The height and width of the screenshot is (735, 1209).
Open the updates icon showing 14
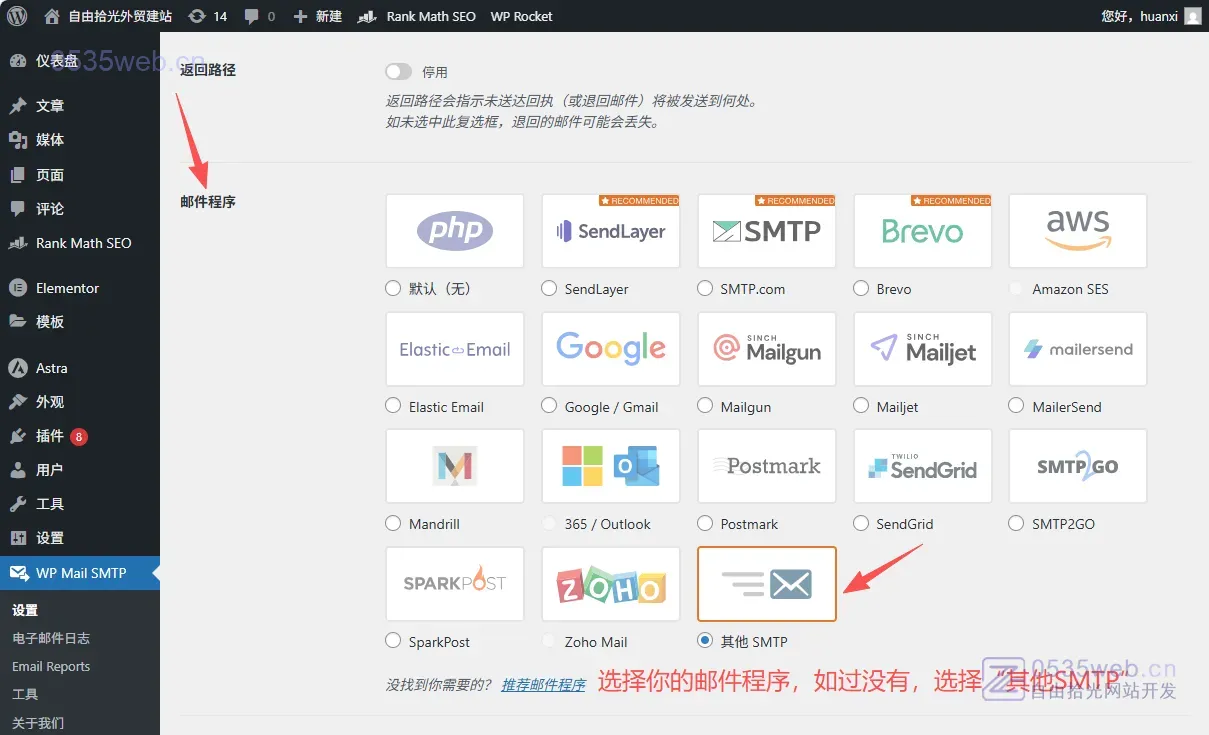pyautogui.click(x=198, y=16)
